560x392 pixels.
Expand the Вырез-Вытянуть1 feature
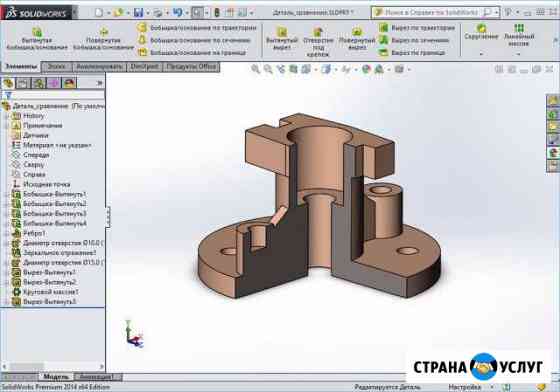pyautogui.click(x=6, y=272)
